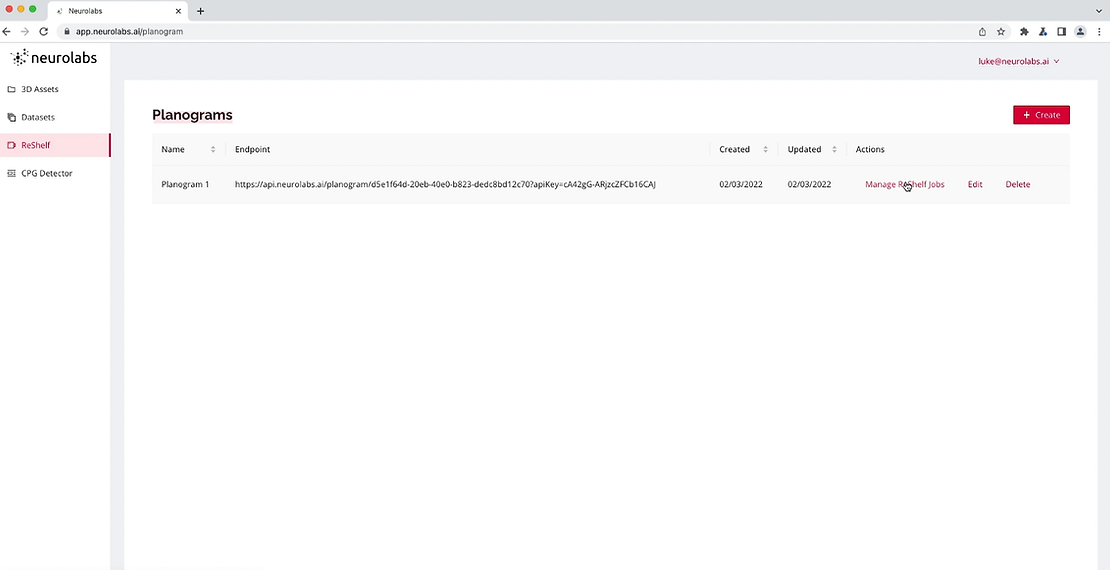Screen dimensions: 1110x570
Task: Click the CPG Detector sidebar icon
Action: point(11,173)
